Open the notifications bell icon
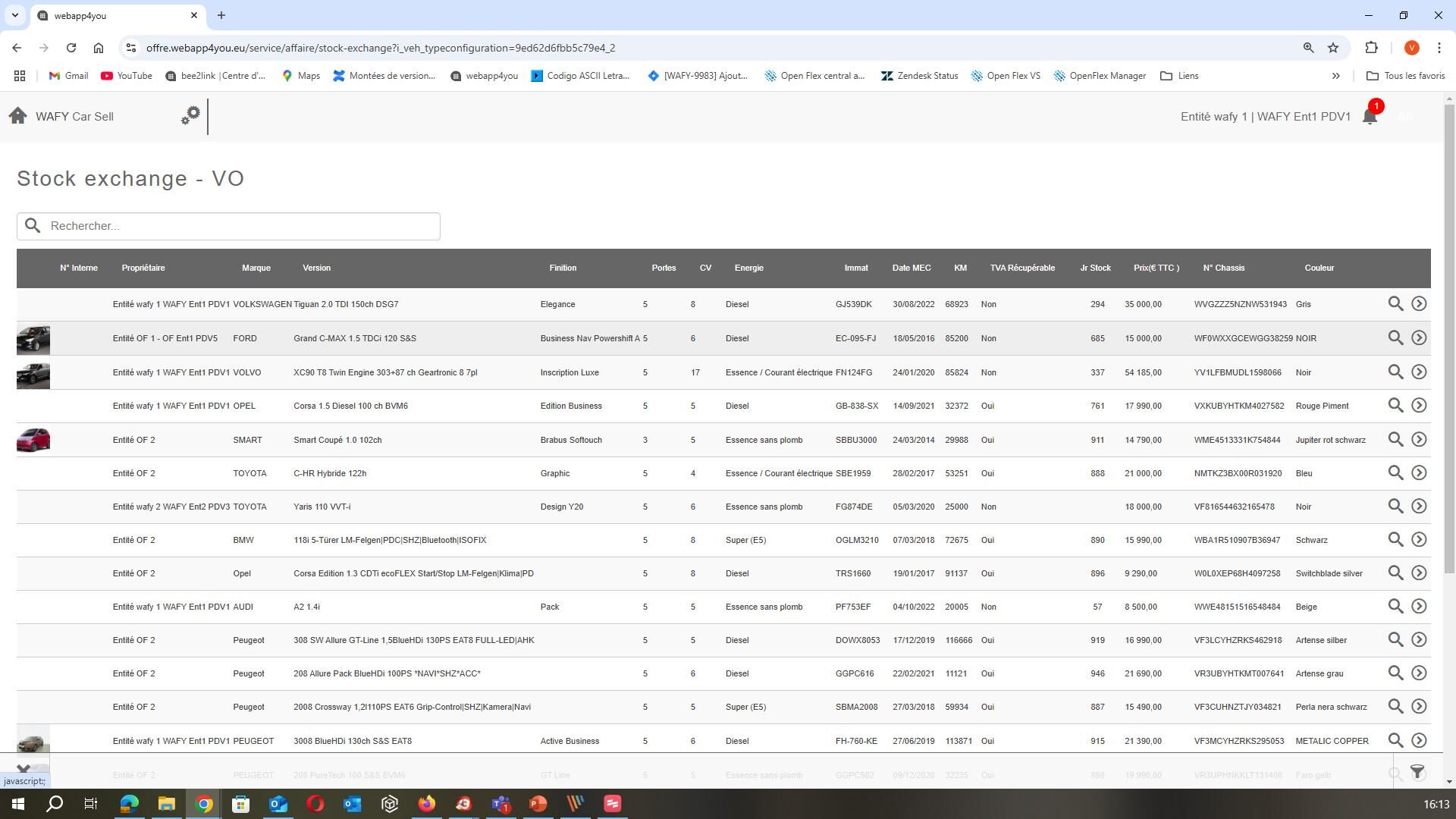Image resolution: width=1456 pixels, height=819 pixels. click(x=1370, y=116)
